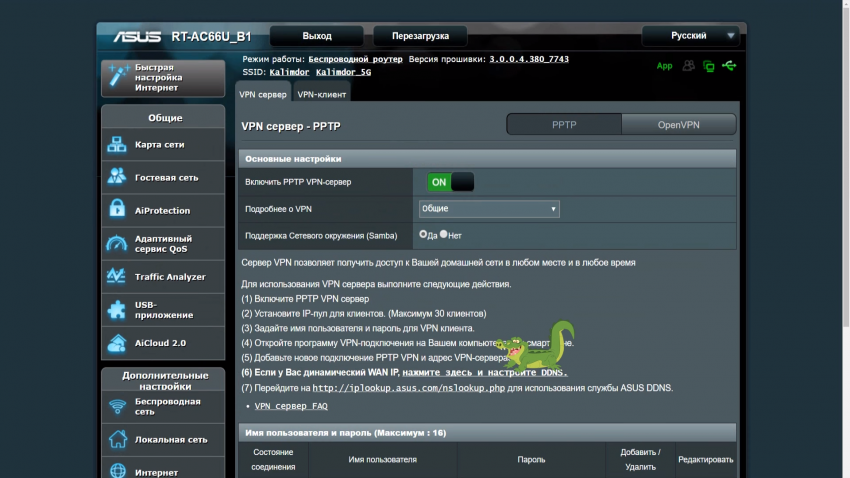850x478 pixels.
Task: Click the Имя пользователя column header
Action: tap(383, 460)
